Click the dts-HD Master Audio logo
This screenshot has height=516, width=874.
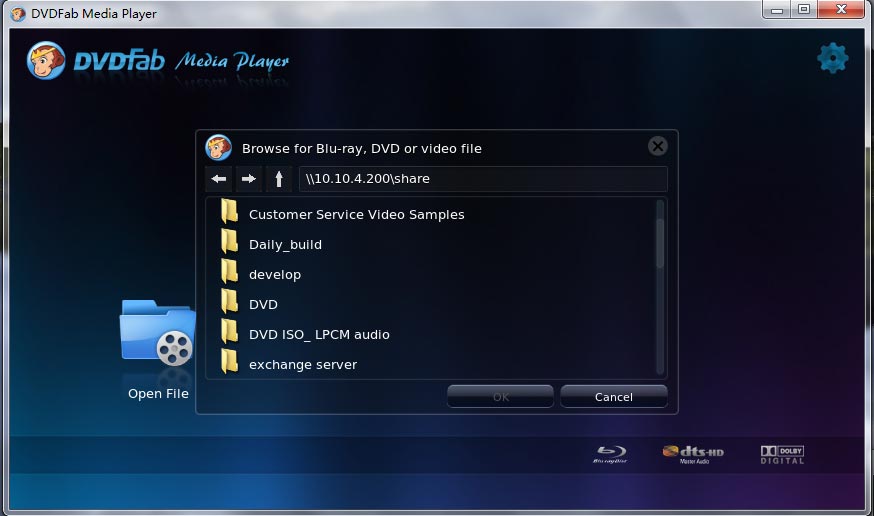click(693, 455)
